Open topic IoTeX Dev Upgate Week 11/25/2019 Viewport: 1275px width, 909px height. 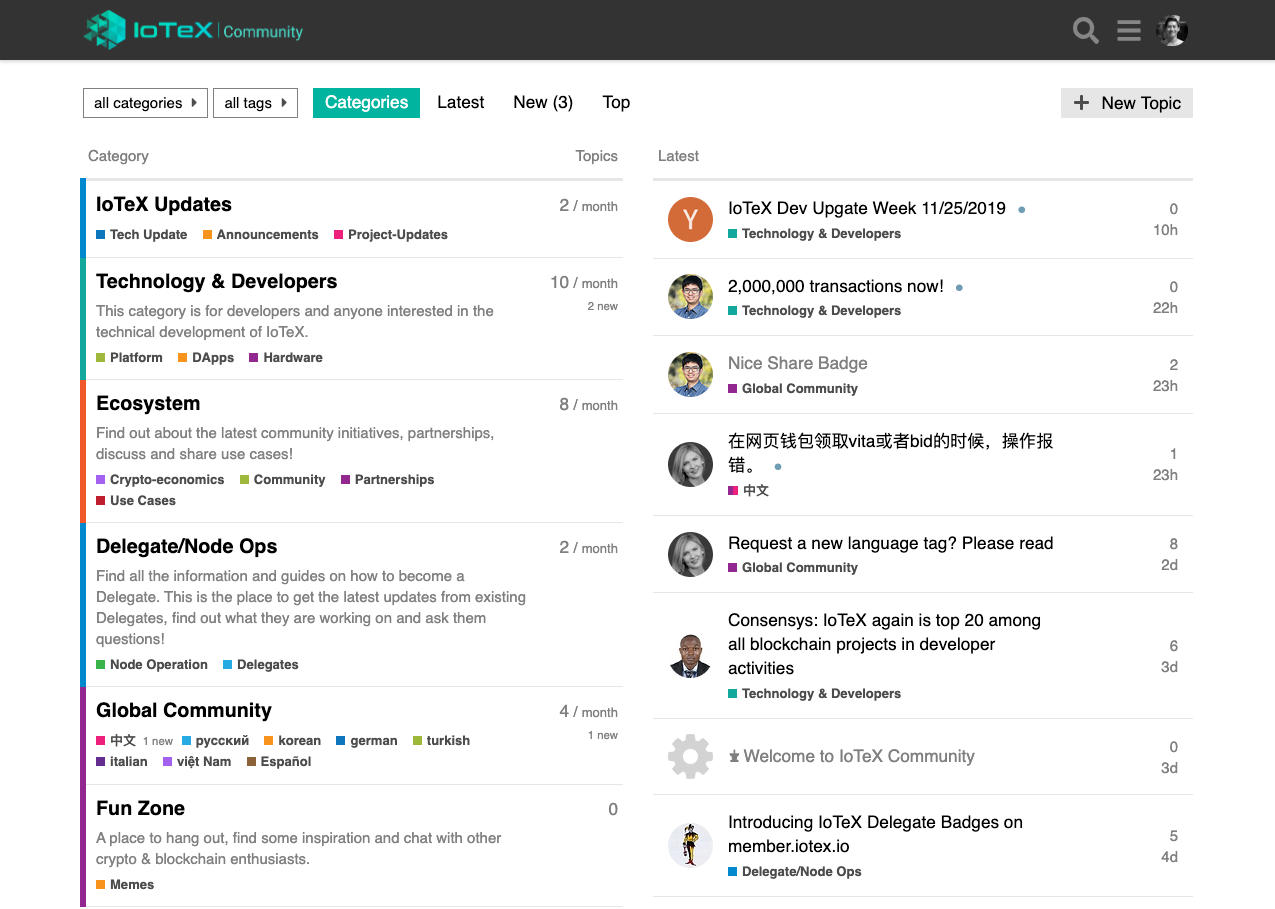point(867,208)
